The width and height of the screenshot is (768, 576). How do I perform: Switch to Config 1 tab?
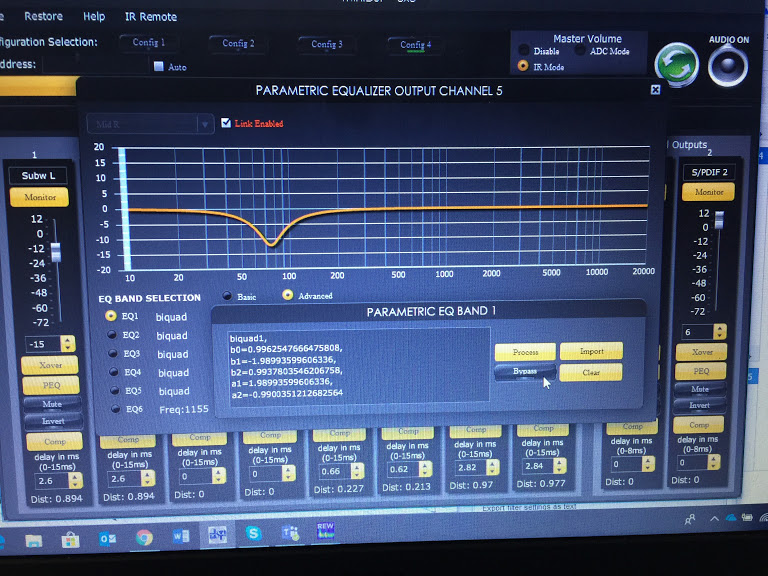(148, 43)
